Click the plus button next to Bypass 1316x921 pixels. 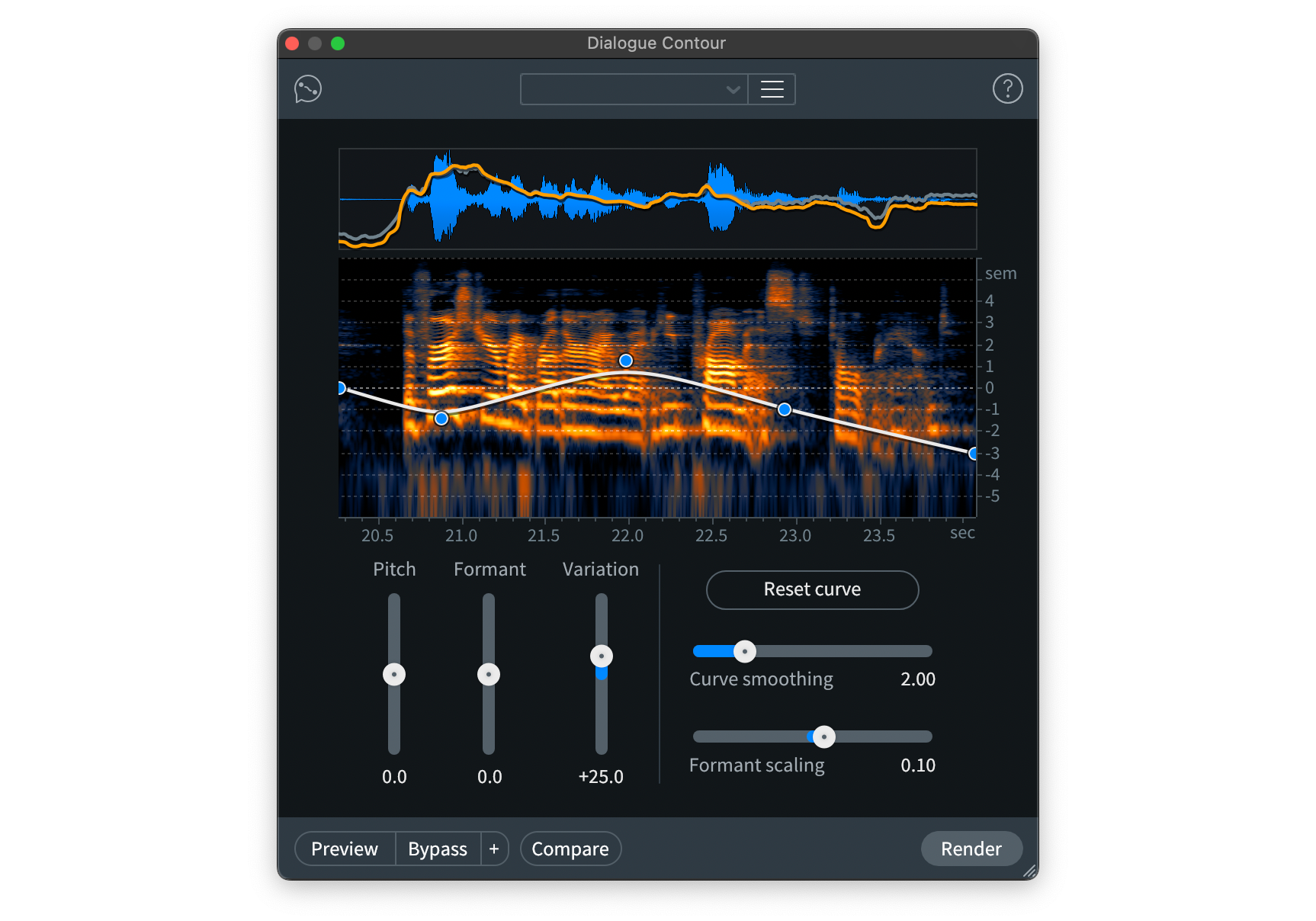[494, 849]
